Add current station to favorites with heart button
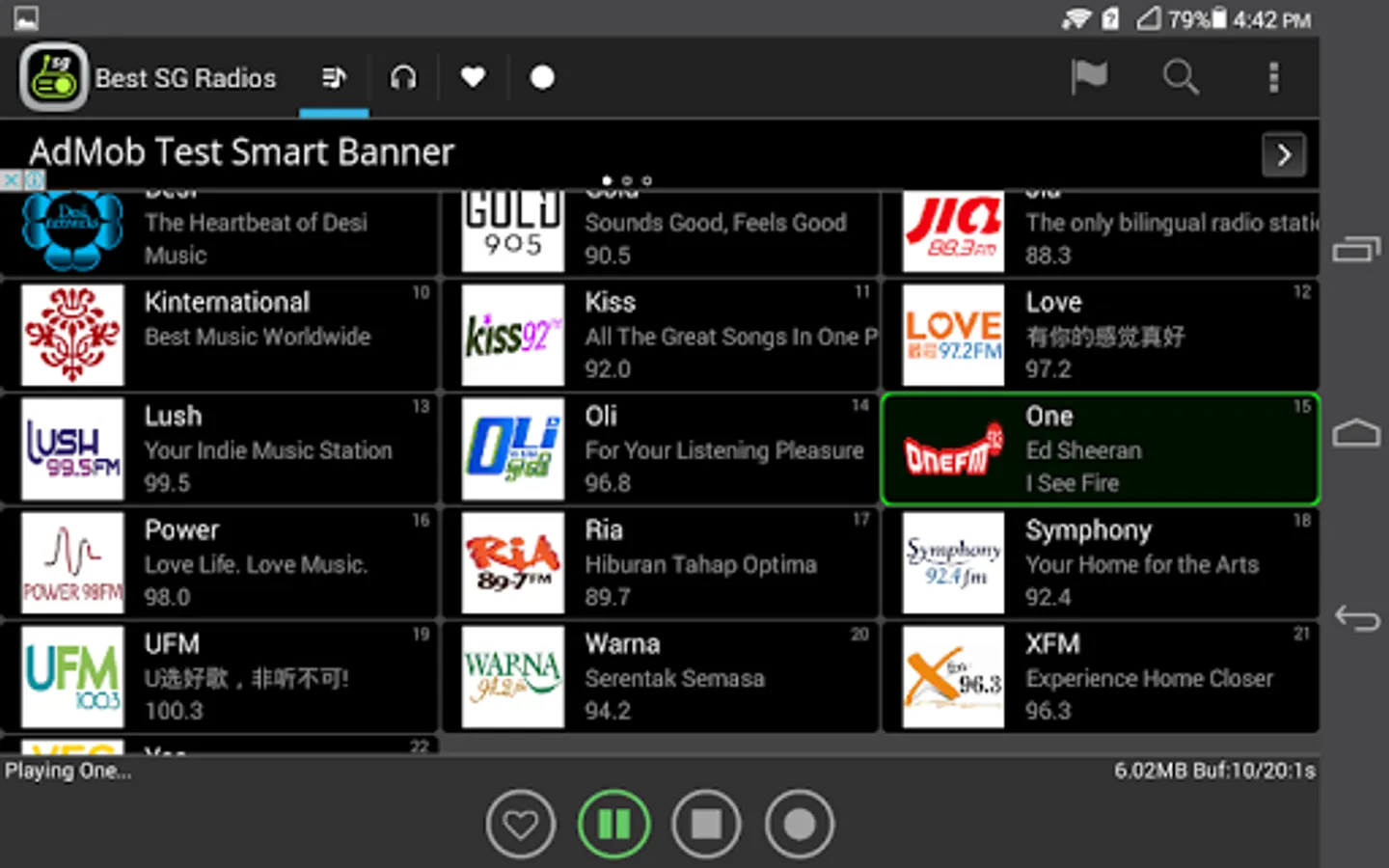The image size is (1389, 868). 521,825
